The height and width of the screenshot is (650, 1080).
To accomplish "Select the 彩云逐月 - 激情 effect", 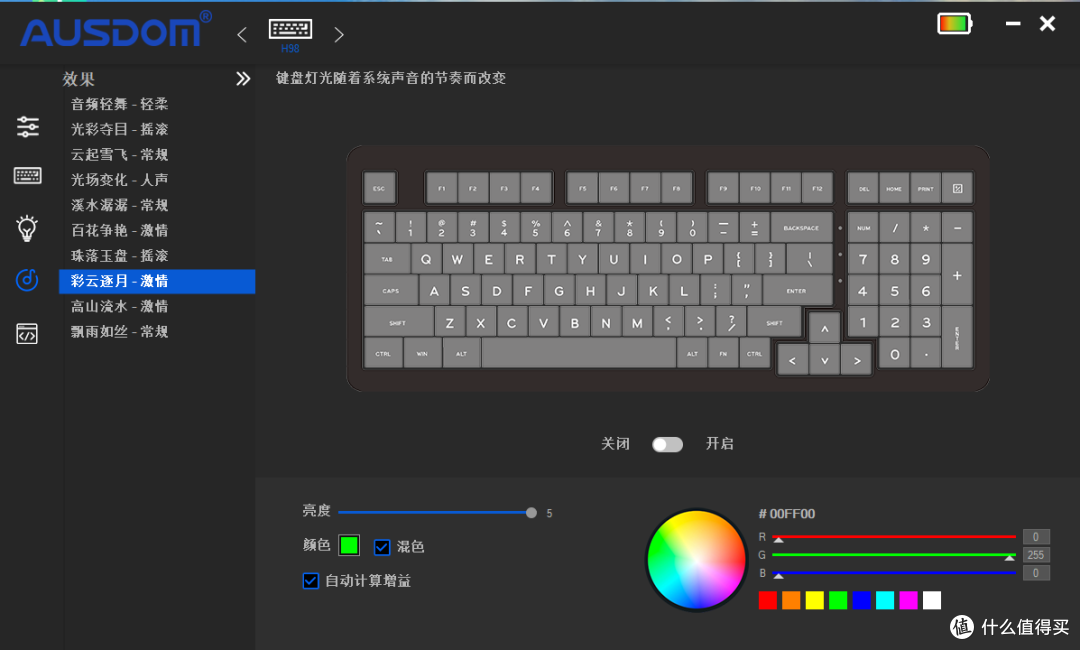I will click(x=158, y=281).
